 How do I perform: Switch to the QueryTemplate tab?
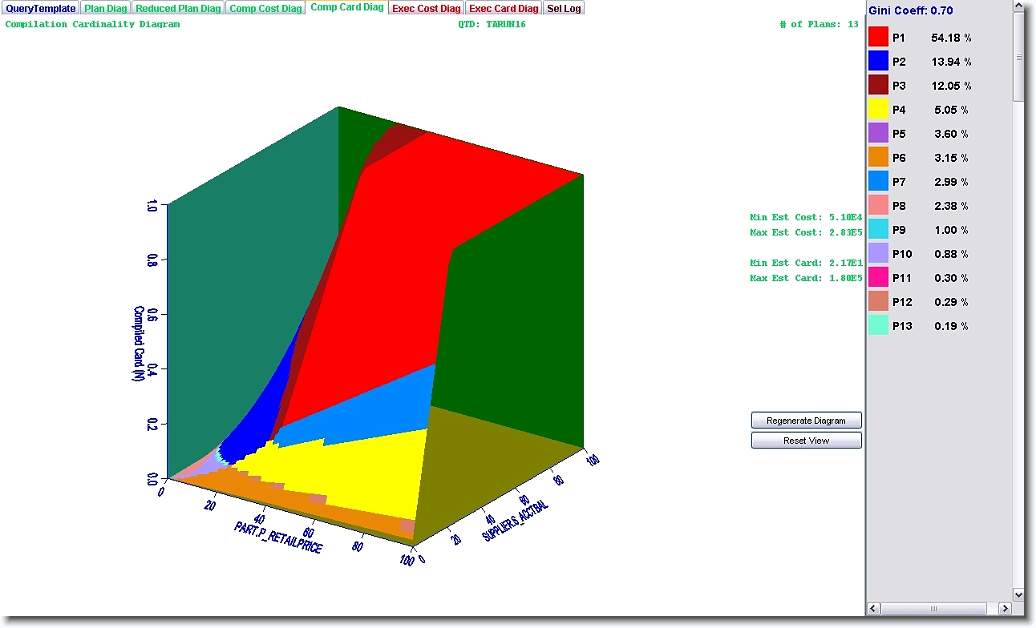[x=40, y=8]
